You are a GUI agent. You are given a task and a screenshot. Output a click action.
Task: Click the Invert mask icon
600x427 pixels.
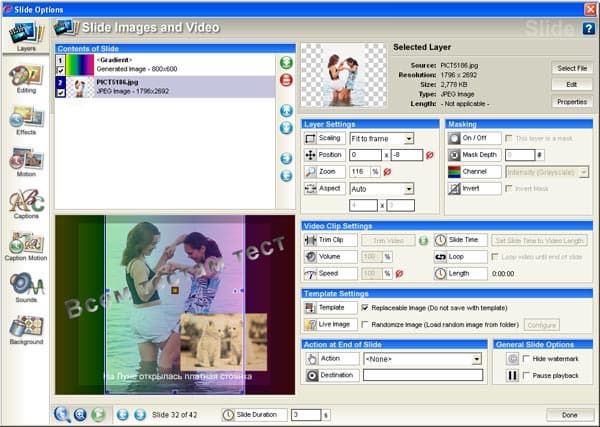[x=454, y=189]
